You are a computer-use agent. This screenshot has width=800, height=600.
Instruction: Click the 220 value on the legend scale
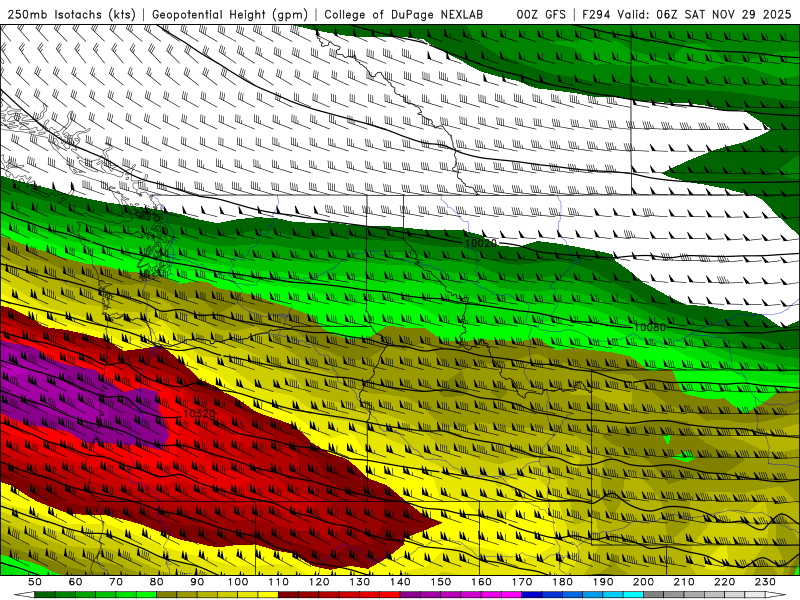[x=724, y=582]
